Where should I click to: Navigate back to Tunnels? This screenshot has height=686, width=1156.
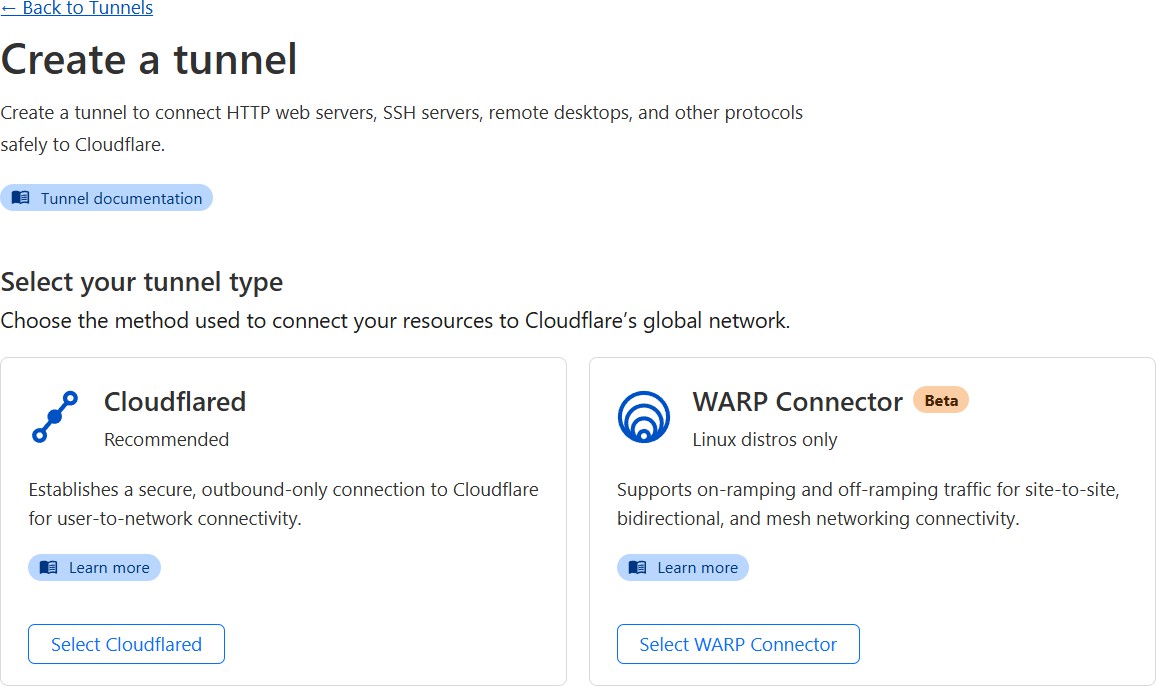[77, 8]
